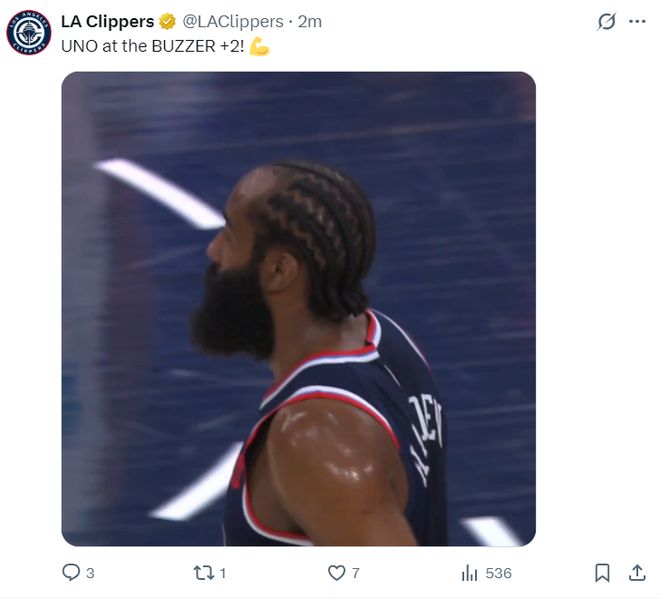Click the repost arrows icon
The width and height of the screenshot is (660, 599).
(x=204, y=573)
